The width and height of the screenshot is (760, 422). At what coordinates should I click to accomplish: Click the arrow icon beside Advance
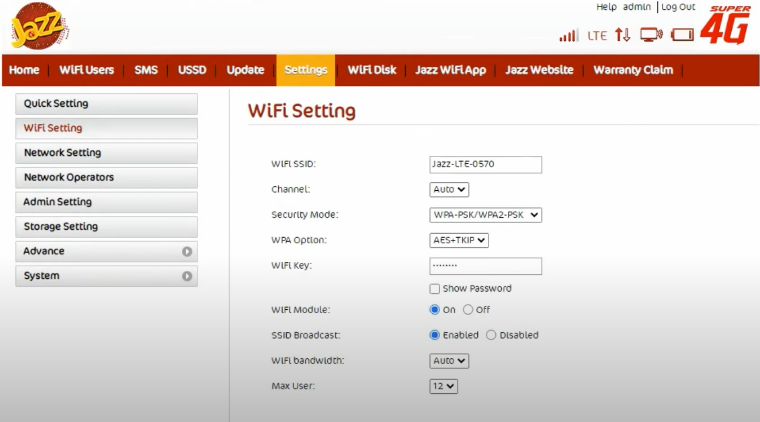tap(187, 252)
